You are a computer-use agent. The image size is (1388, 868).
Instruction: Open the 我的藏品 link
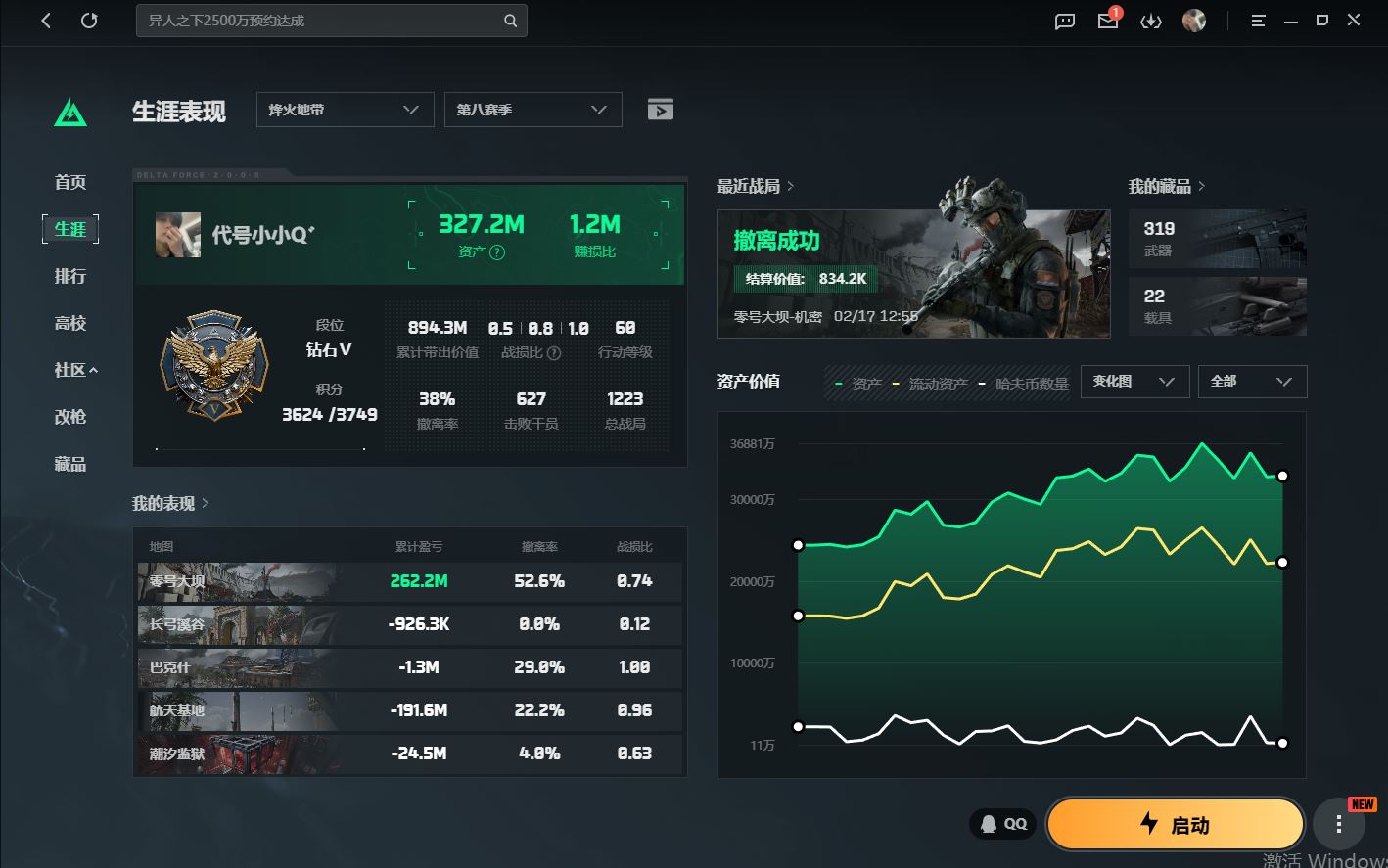point(1166,186)
